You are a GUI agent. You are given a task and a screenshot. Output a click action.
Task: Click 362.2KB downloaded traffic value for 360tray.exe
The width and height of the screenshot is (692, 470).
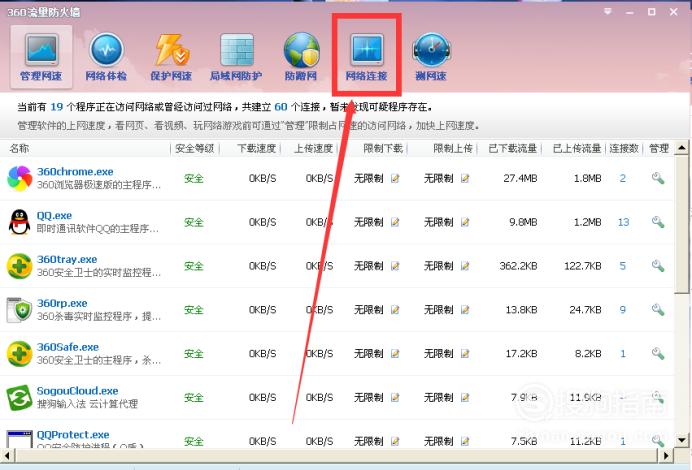[518, 266]
